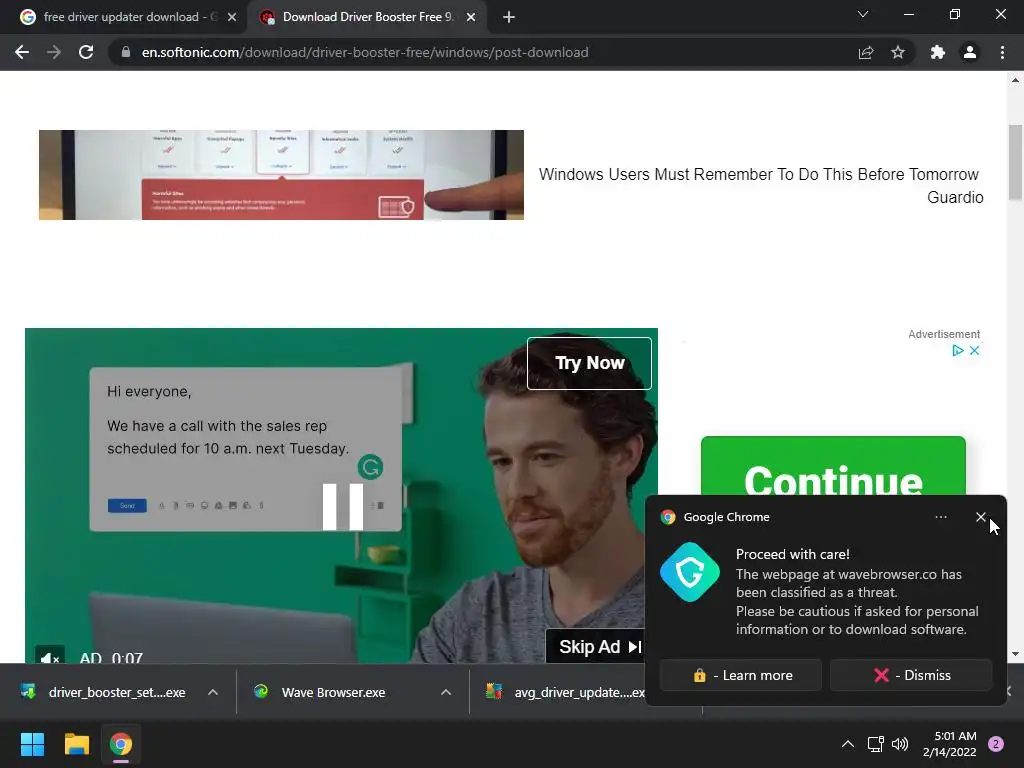Click Learn more in the notification

741,675
